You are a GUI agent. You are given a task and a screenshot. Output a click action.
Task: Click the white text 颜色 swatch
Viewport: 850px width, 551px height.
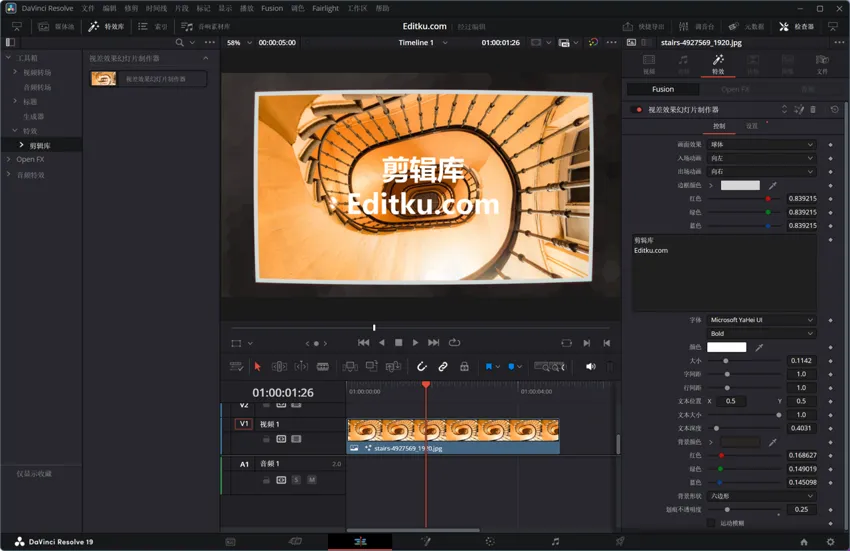click(726, 347)
